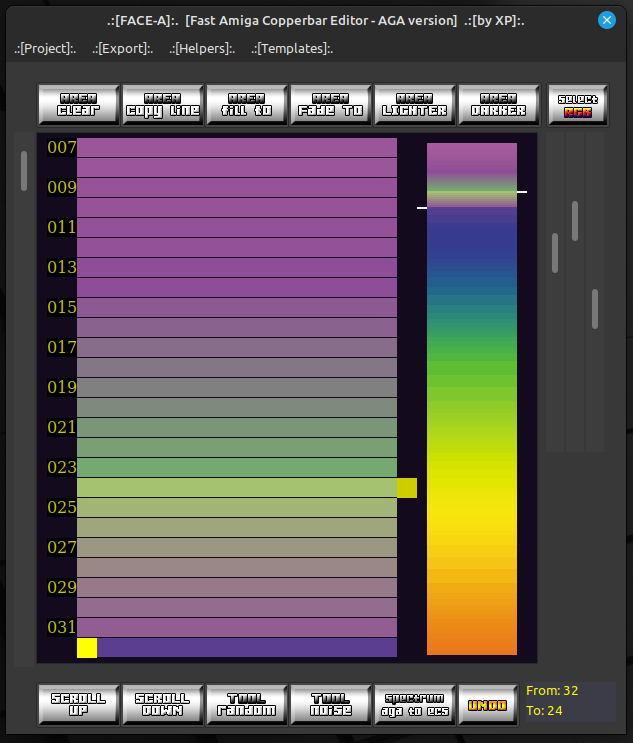Click the left vertical scrollbar handle
Screen dimensions: 633x743
click(x=24, y=171)
